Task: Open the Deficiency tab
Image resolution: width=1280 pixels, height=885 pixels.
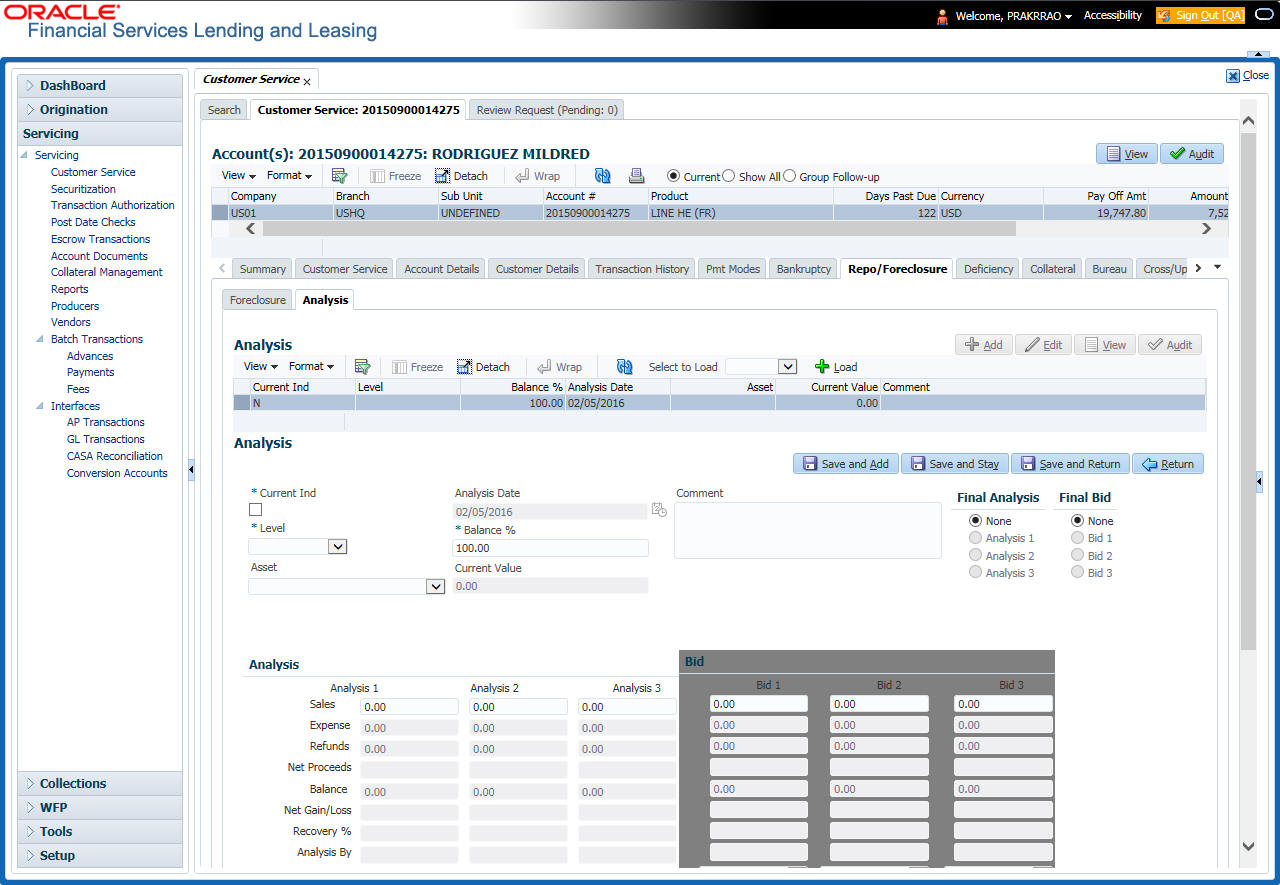Action: [989, 269]
